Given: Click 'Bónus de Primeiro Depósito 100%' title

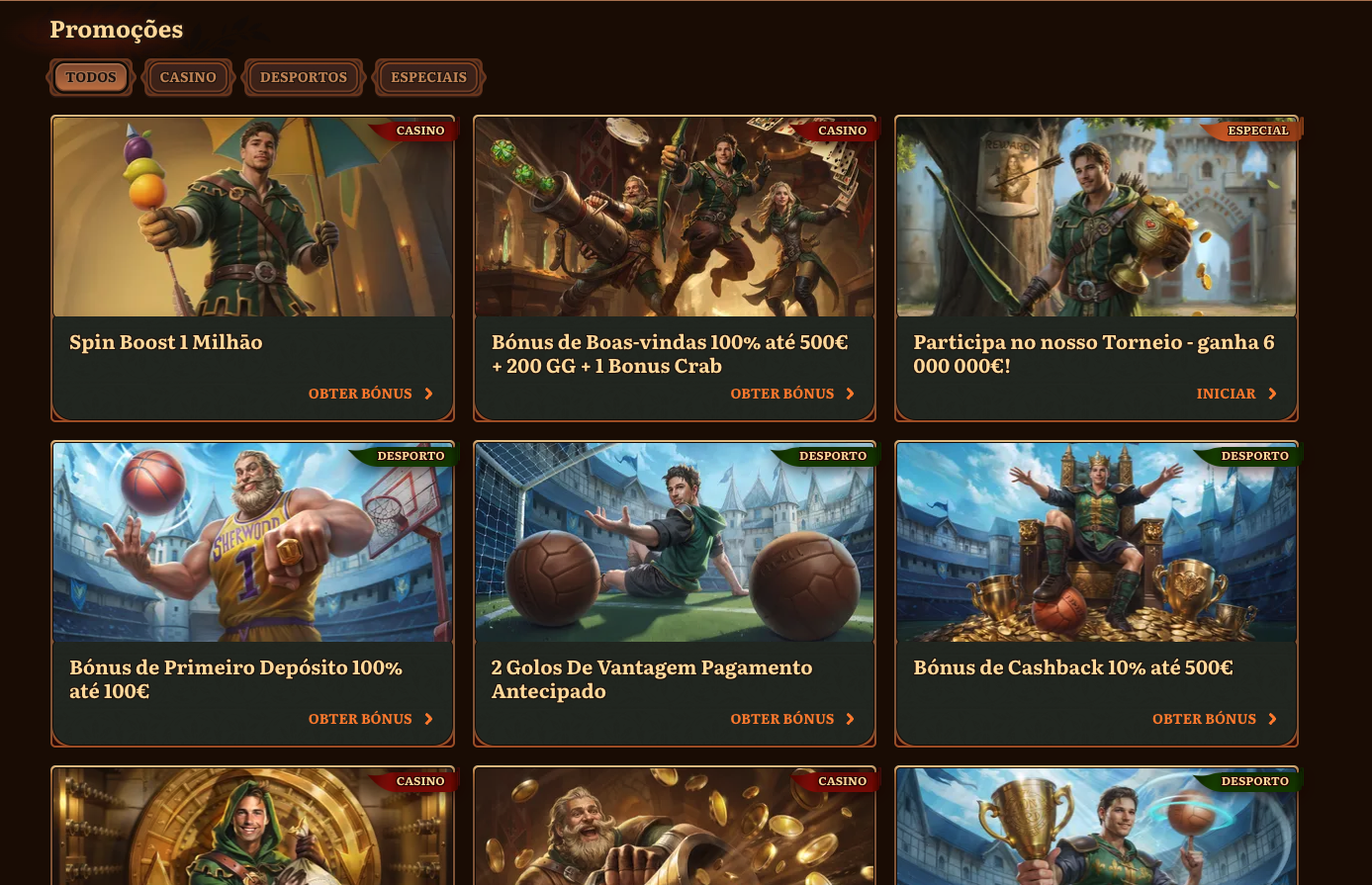Looking at the screenshot, I should (x=235, y=679).
